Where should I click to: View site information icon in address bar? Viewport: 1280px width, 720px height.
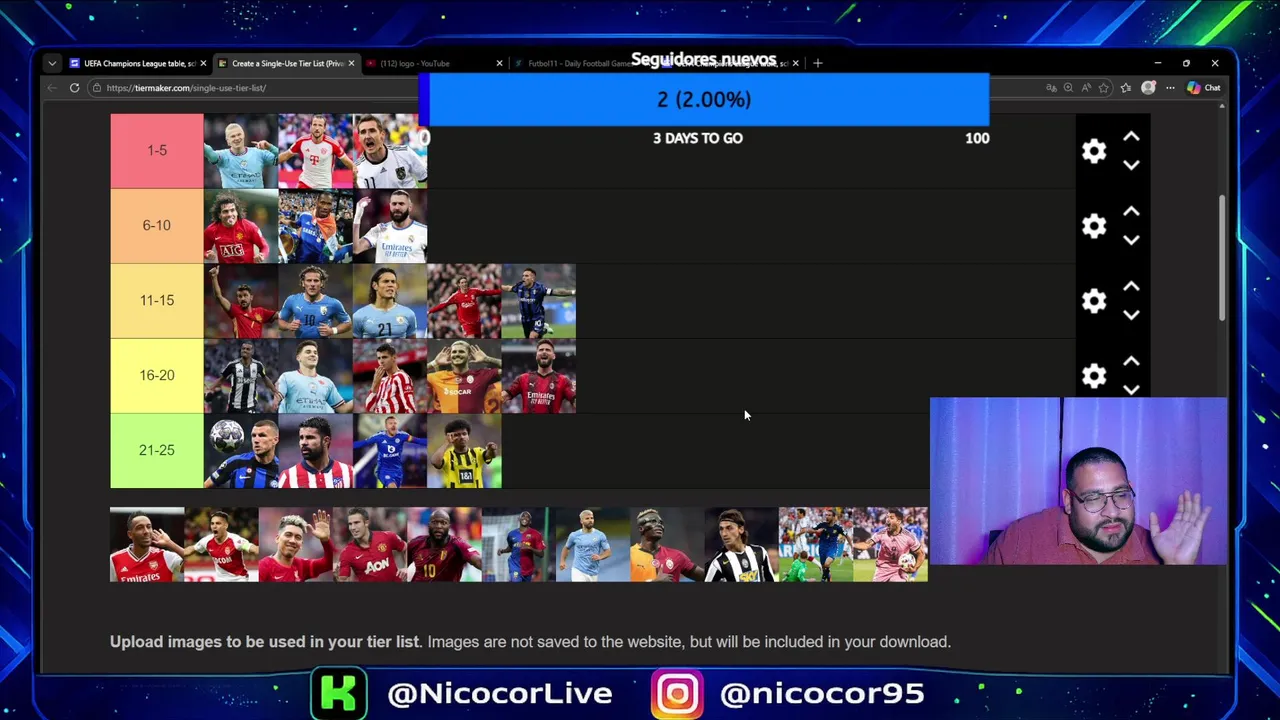97,88
